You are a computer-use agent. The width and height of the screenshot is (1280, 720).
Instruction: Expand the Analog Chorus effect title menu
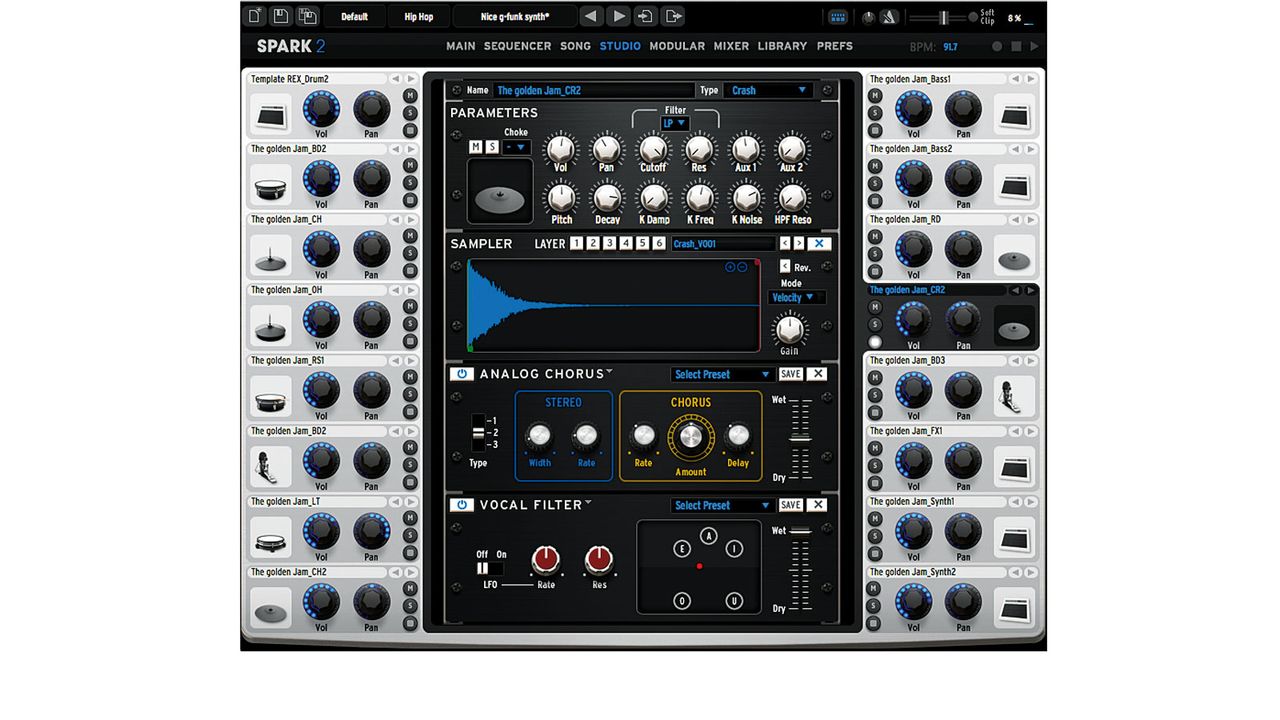[x=609, y=371]
